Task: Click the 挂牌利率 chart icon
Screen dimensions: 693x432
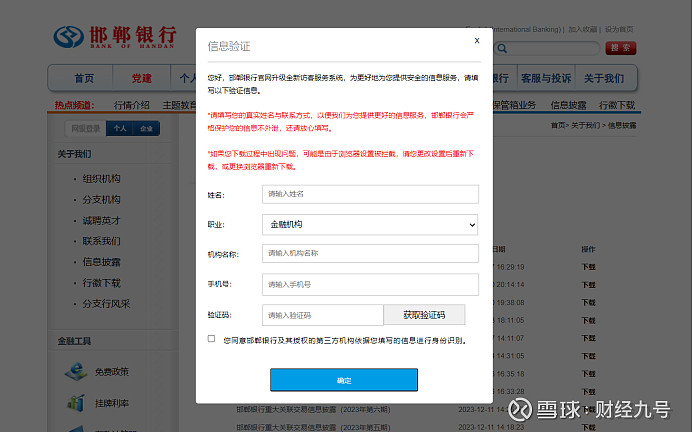Action: [x=76, y=402]
